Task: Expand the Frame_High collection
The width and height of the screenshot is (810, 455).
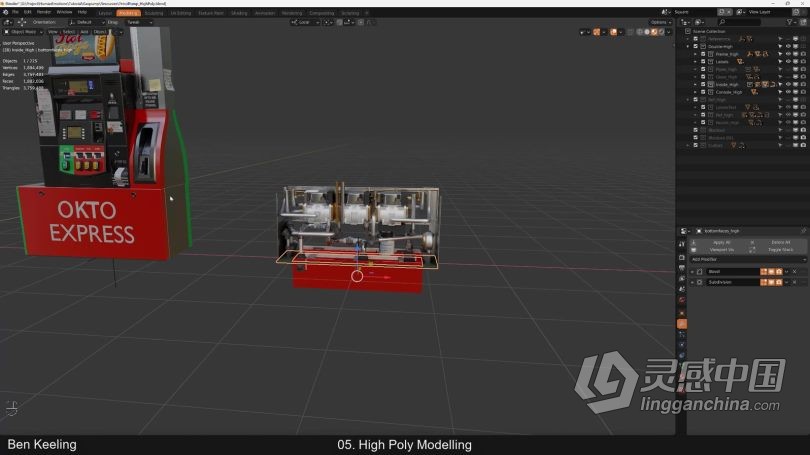Action: pyautogui.click(x=695, y=54)
